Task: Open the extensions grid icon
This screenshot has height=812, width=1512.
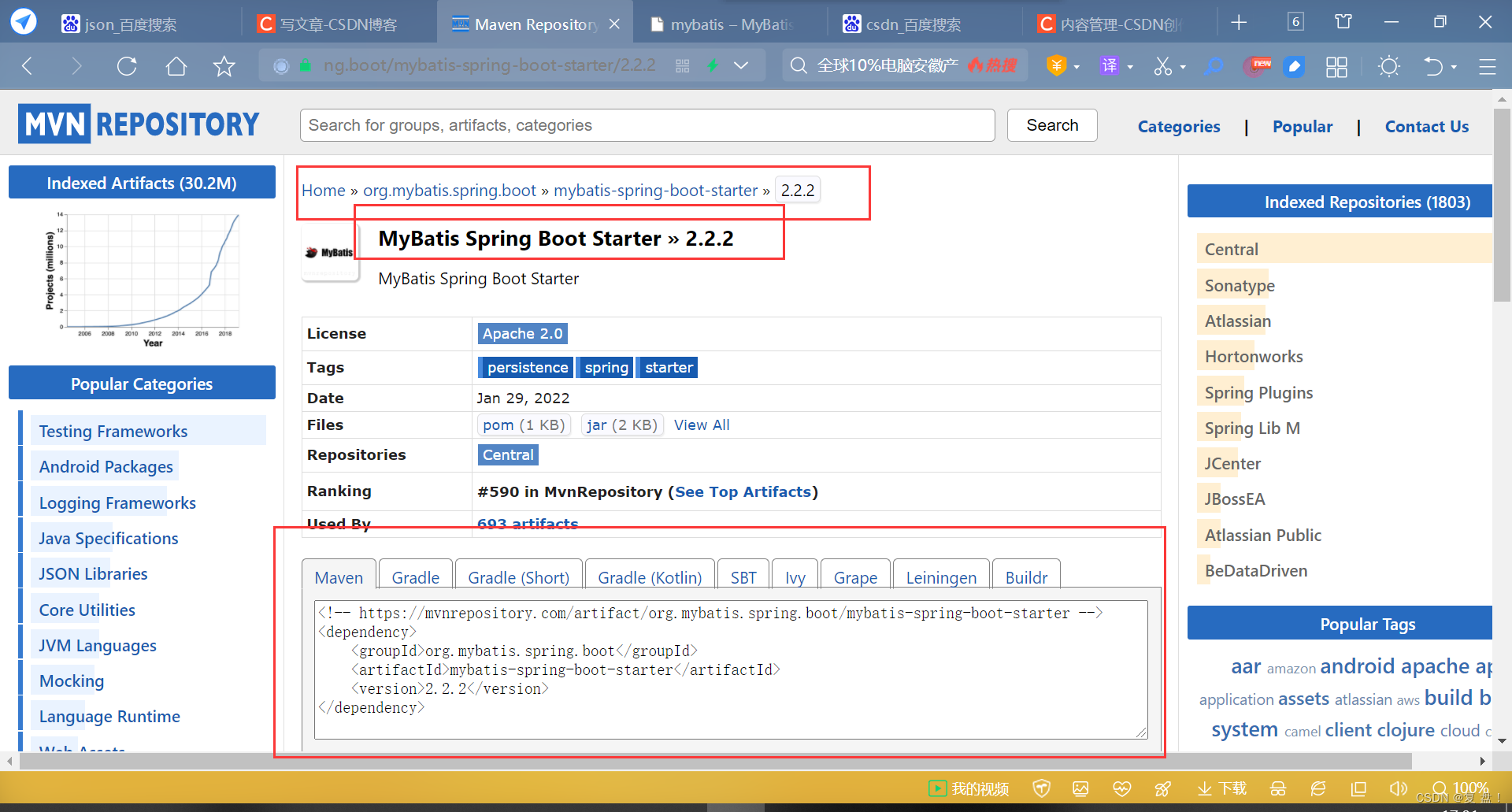Action: tap(1336, 66)
